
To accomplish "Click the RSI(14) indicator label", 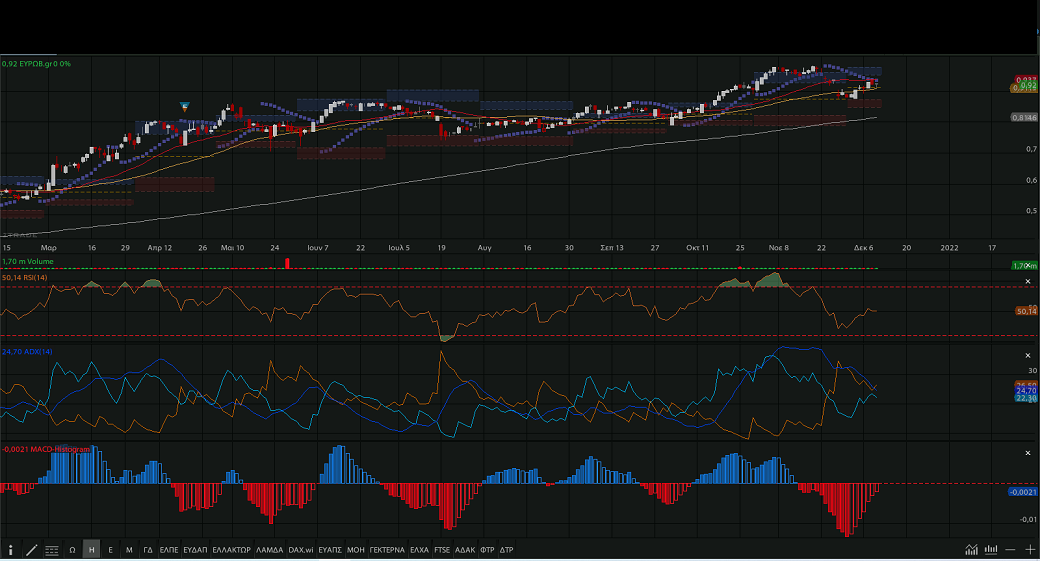I will (x=25, y=278).
